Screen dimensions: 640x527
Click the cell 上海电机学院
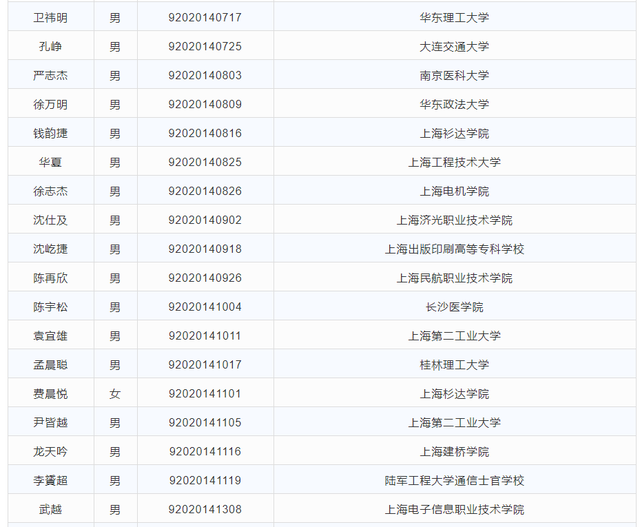coord(454,191)
